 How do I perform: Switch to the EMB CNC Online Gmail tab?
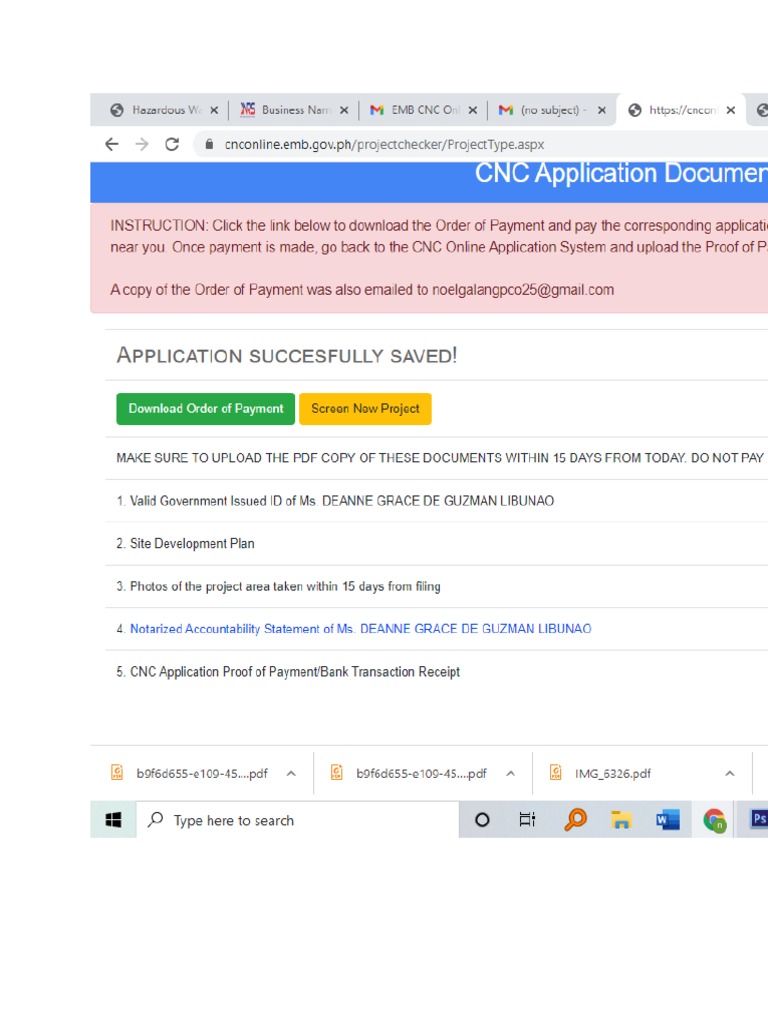click(x=415, y=111)
